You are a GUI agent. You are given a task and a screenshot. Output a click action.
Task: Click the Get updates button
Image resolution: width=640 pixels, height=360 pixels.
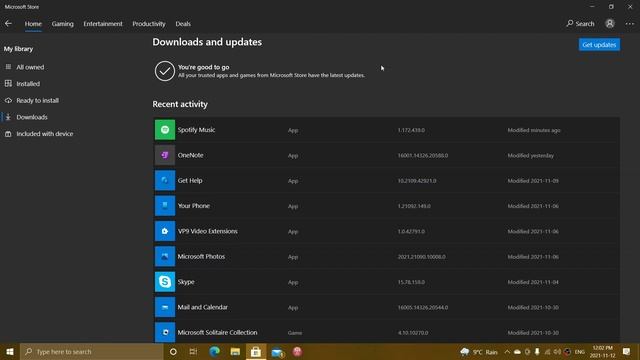tap(599, 44)
